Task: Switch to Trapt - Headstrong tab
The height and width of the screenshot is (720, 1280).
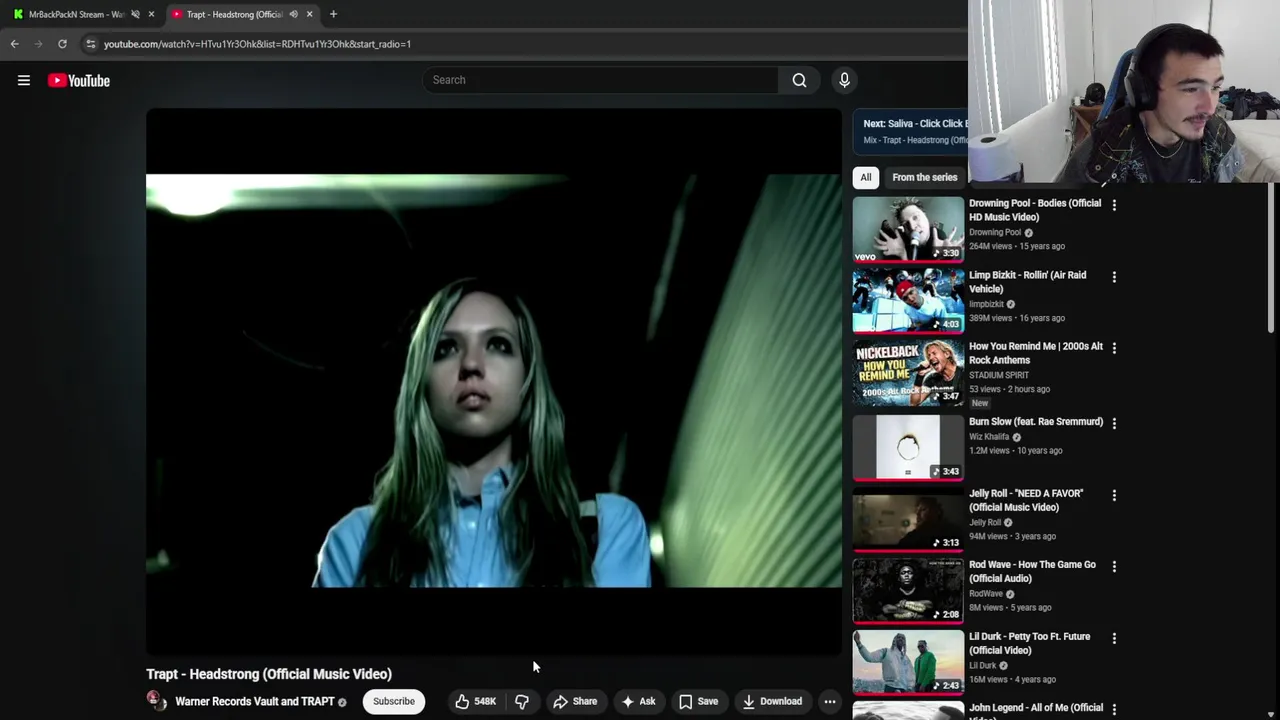Action: pos(235,14)
